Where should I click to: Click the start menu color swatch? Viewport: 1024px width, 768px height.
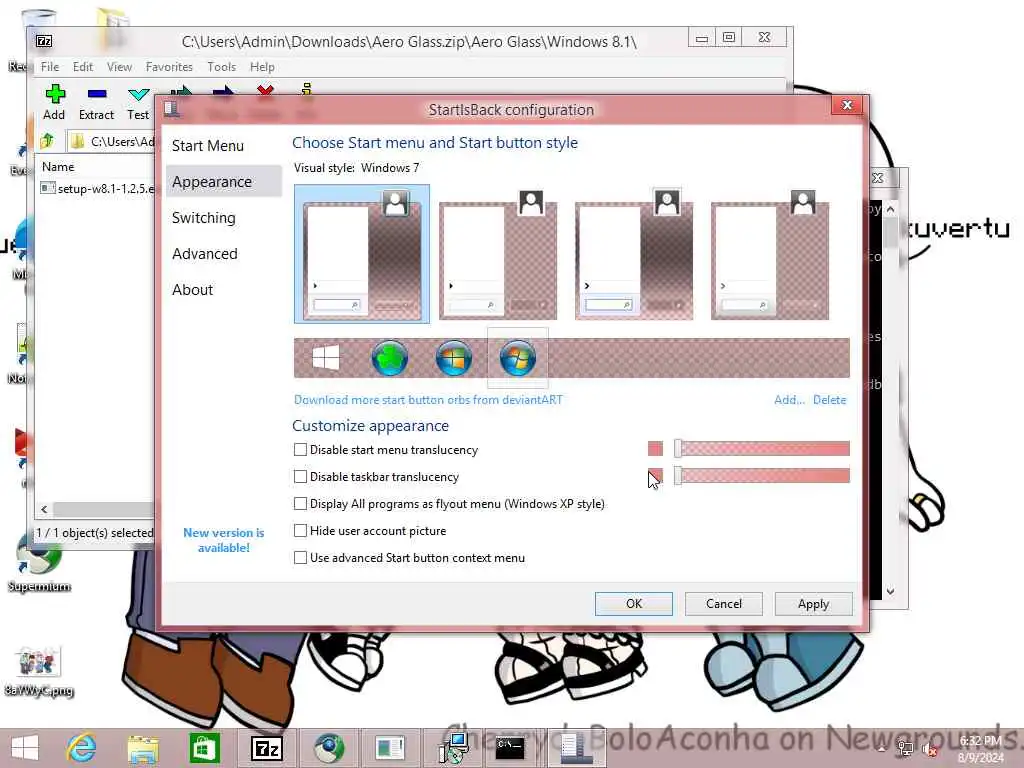click(655, 448)
